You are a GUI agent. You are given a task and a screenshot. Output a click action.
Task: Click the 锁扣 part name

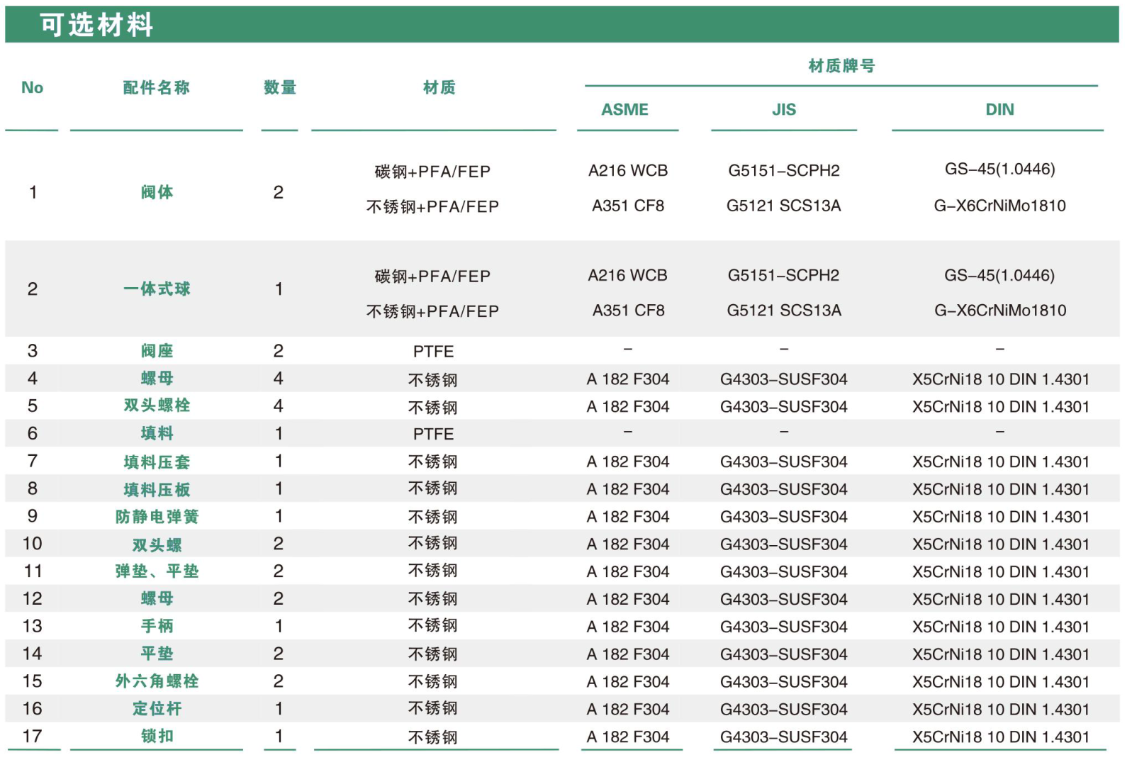pos(157,737)
